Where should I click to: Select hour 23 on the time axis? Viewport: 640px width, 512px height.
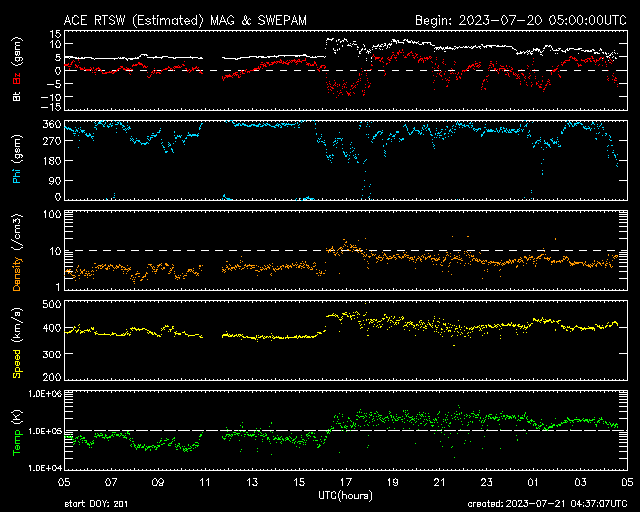[487, 482]
